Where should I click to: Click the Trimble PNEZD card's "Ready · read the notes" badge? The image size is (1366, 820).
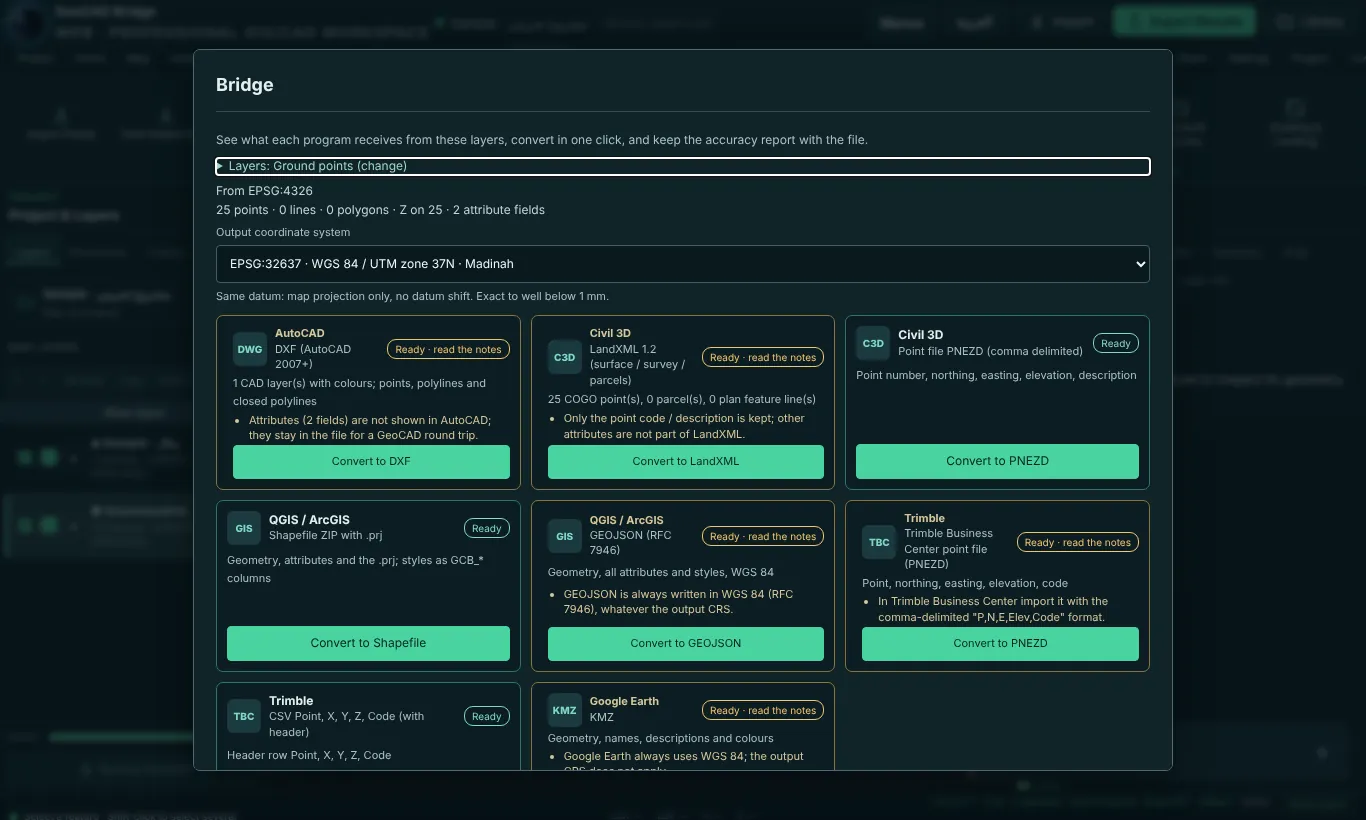coord(1078,542)
